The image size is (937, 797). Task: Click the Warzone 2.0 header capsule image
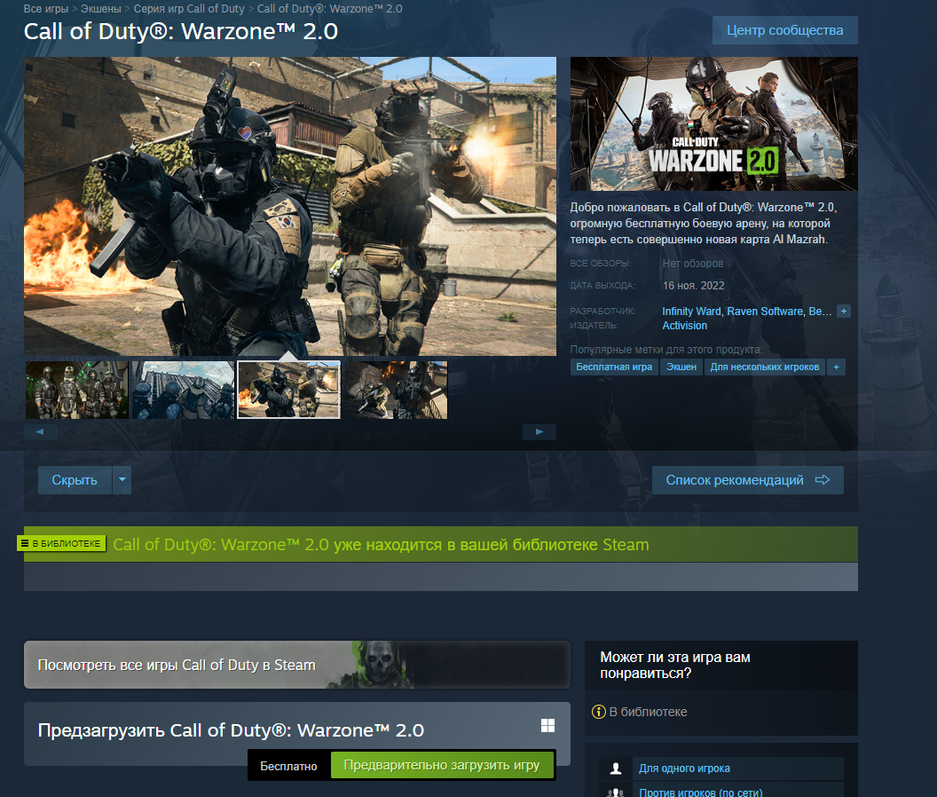[x=714, y=124]
